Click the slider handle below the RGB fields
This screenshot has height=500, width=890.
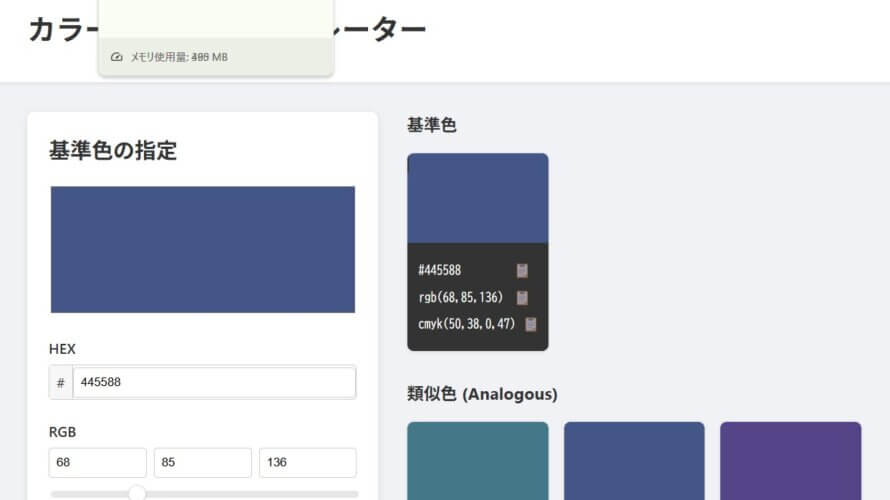point(137,493)
